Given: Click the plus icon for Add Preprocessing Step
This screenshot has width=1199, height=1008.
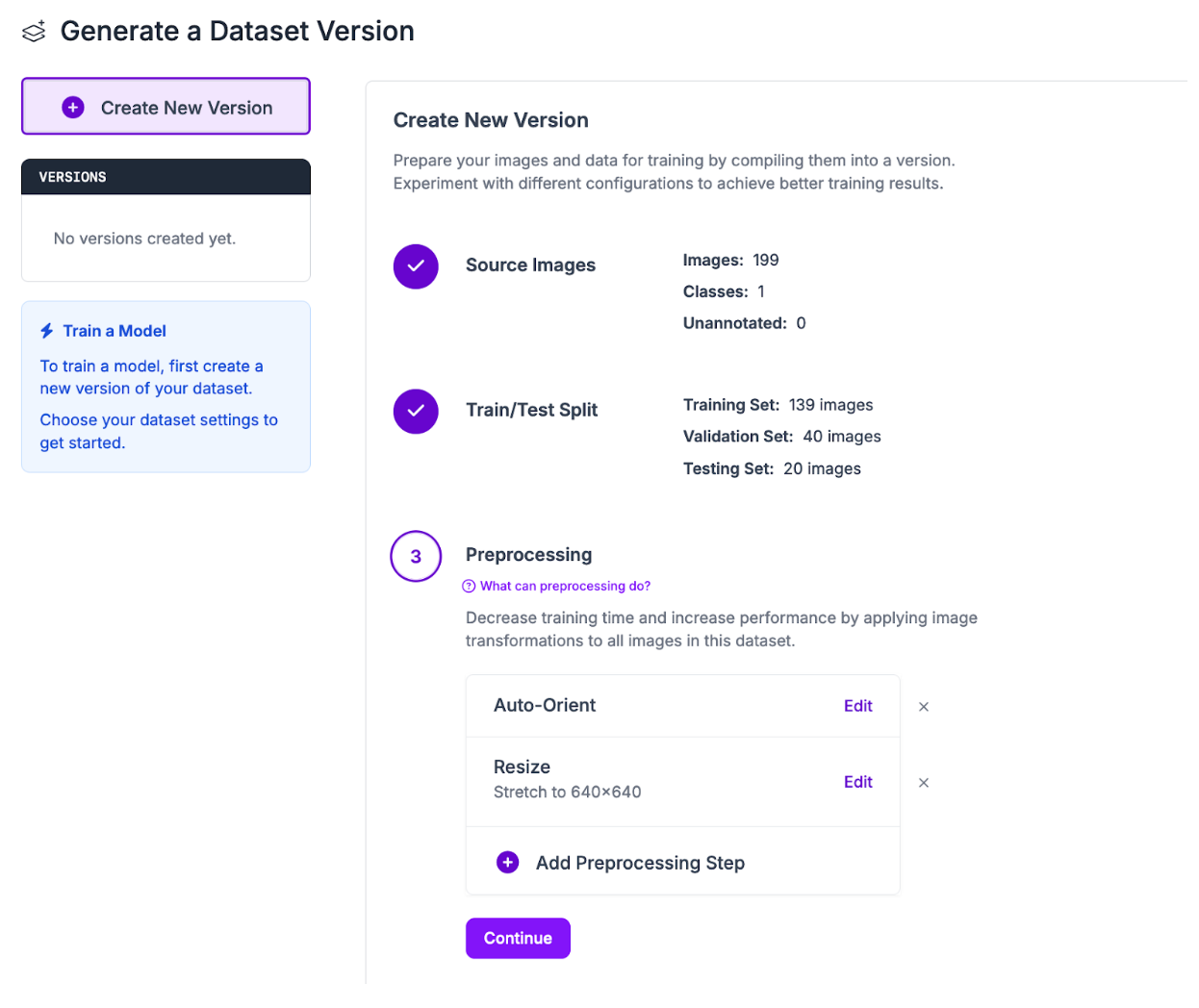Looking at the screenshot, I should click(508, 863).
